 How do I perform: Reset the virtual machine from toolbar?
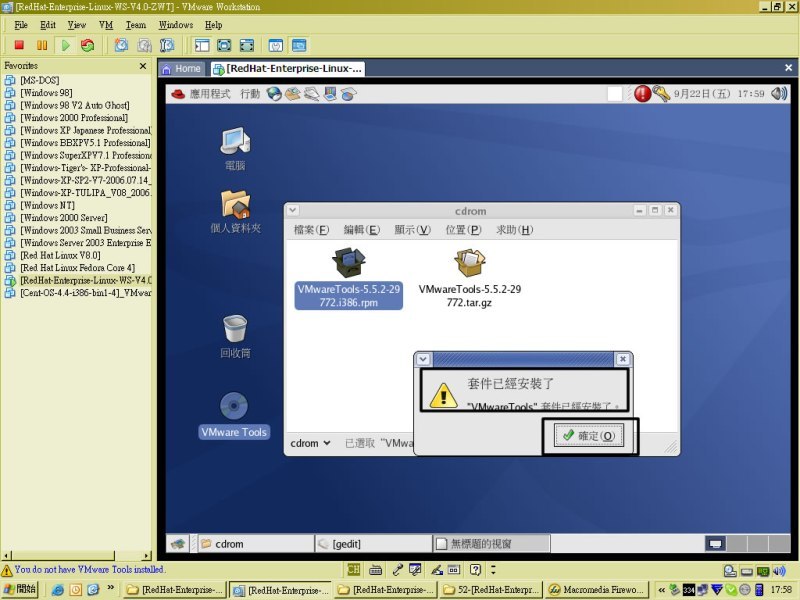click(x=88, y=45)
